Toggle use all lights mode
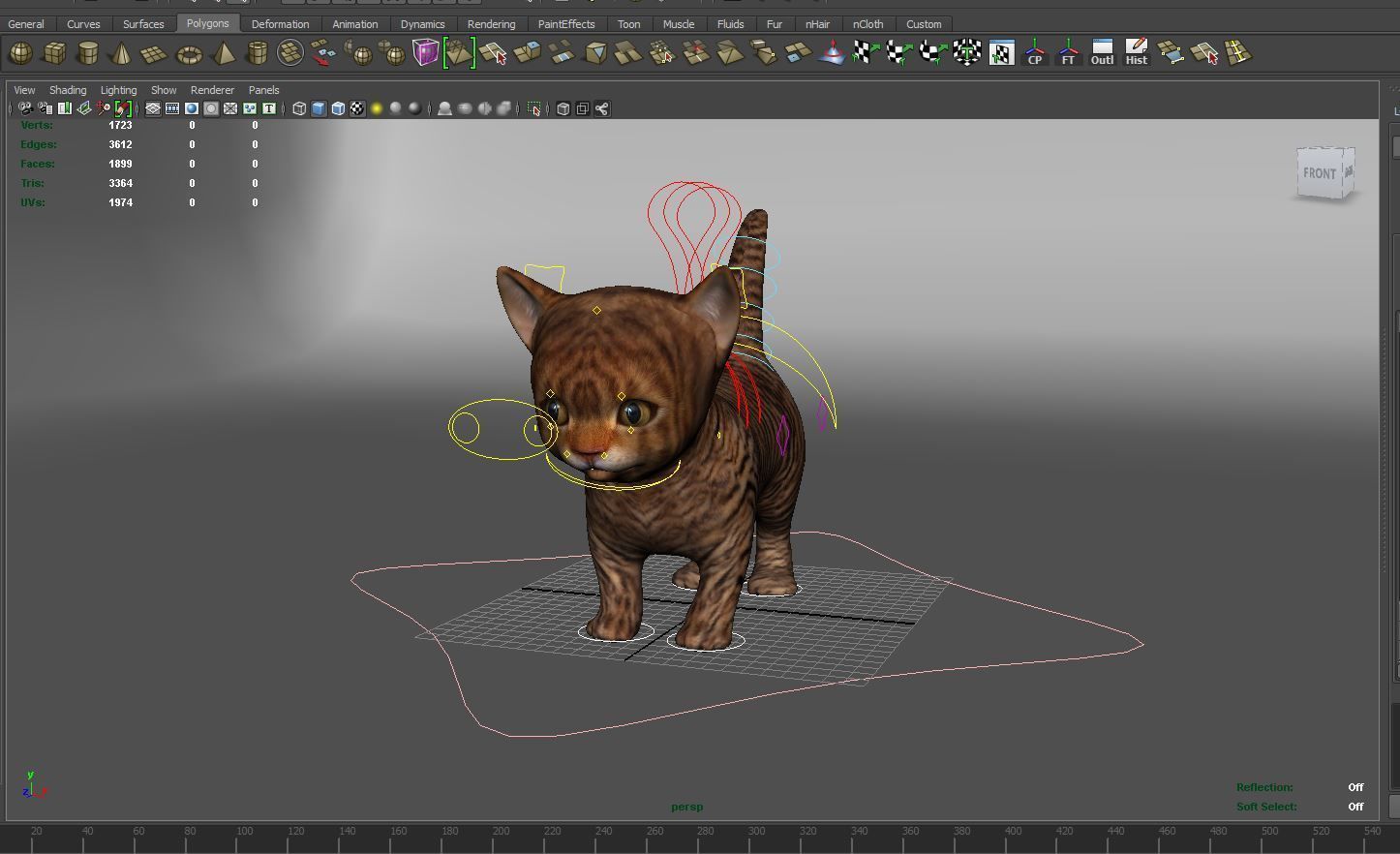 [377, 108]
